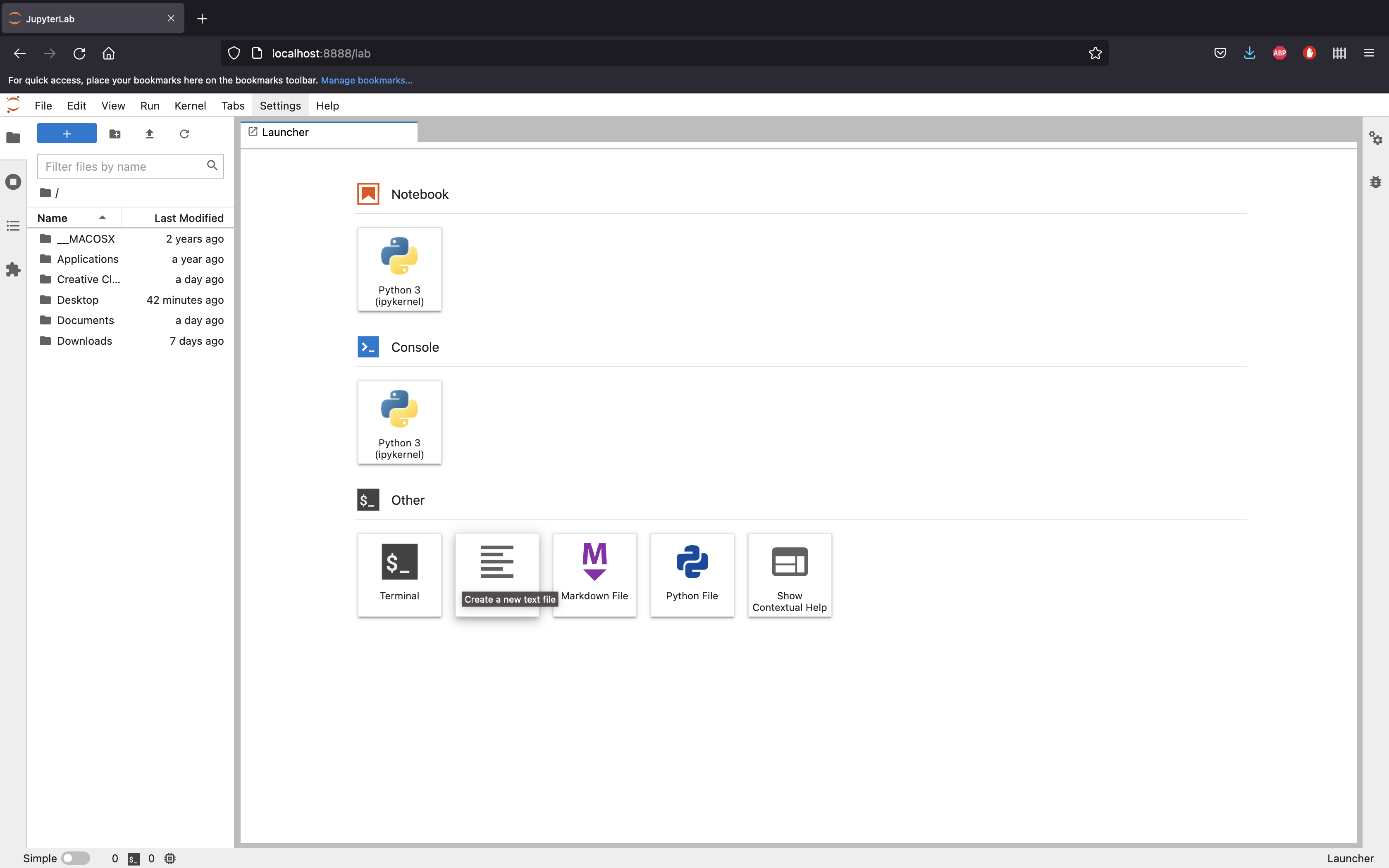
Task: Open the Settings menu
Action: point(280,106)
